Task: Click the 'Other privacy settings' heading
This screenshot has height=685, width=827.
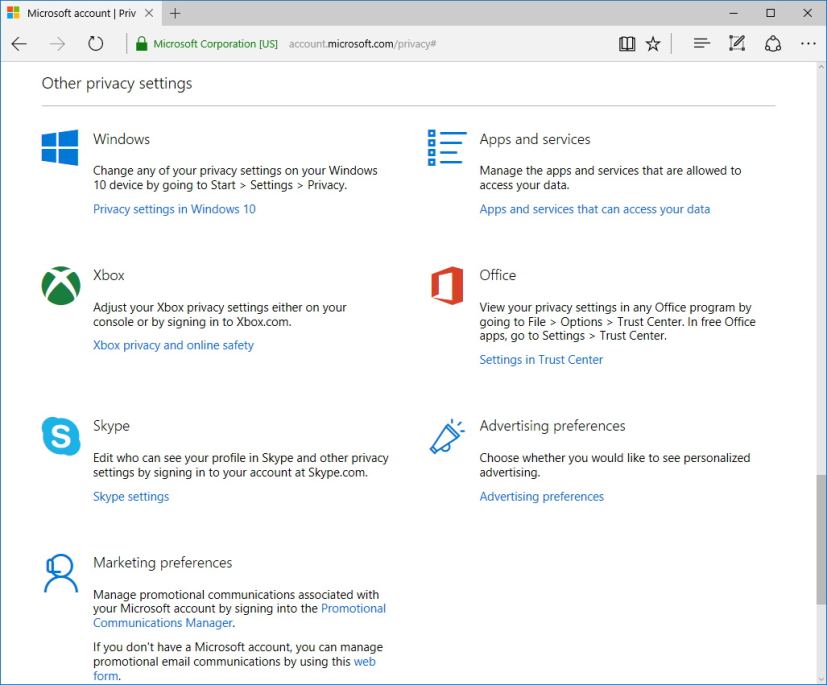Action: (x=117, y=83)
